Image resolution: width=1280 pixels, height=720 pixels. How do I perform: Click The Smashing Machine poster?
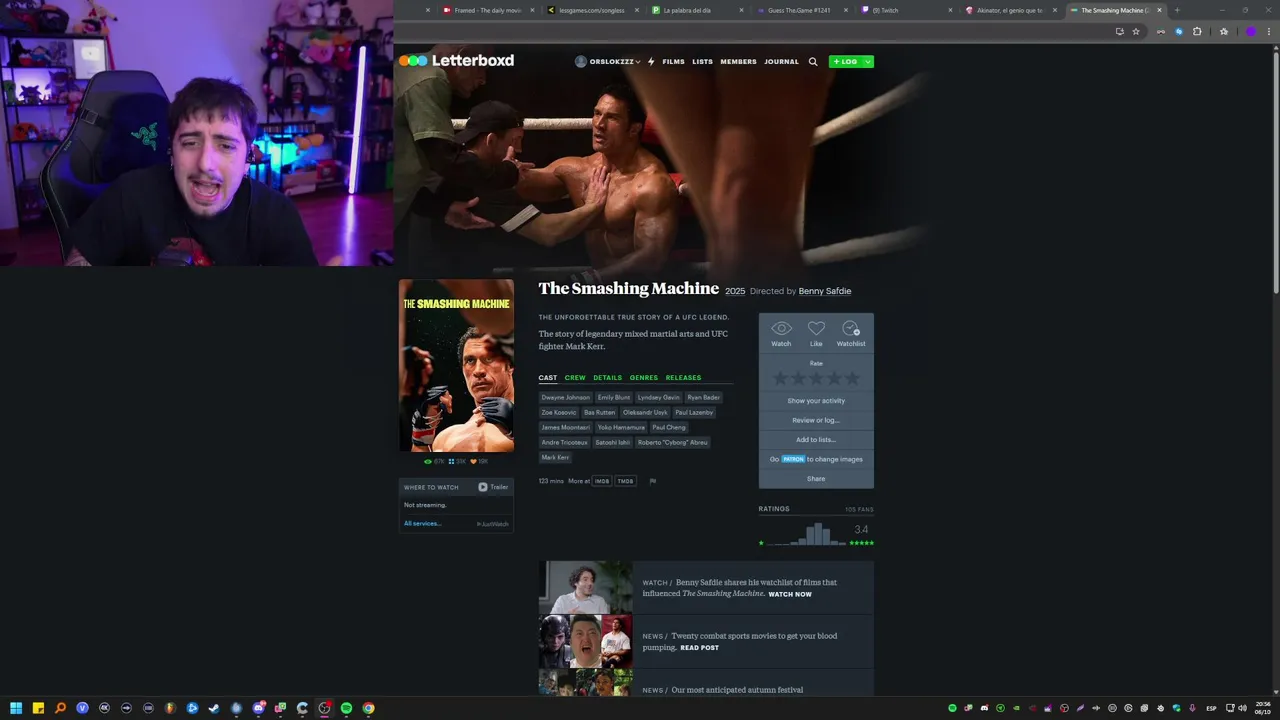456,366
